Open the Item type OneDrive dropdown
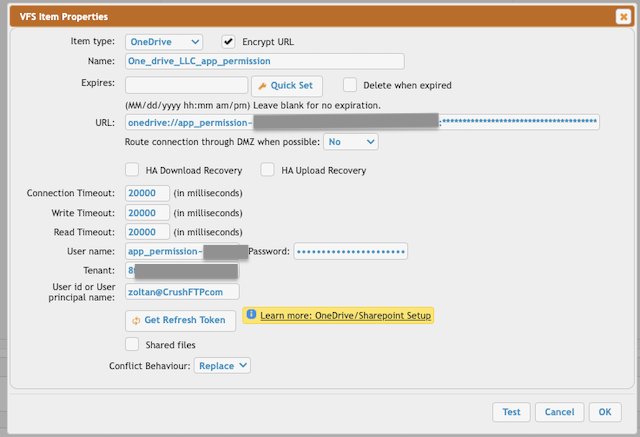Viewport: 640px width, 437px height. (164, 42)
